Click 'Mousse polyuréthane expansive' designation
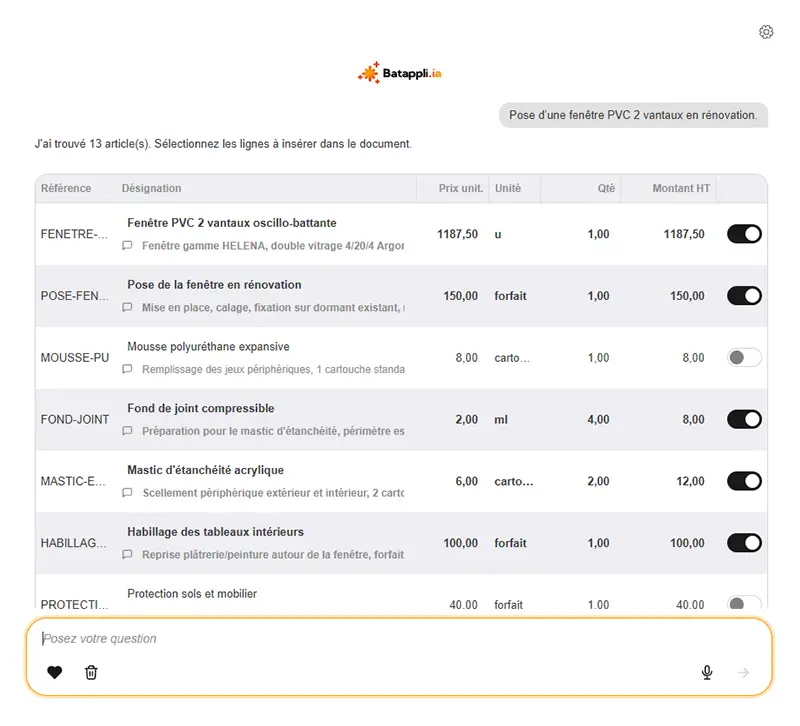 (x=208, y=346)
